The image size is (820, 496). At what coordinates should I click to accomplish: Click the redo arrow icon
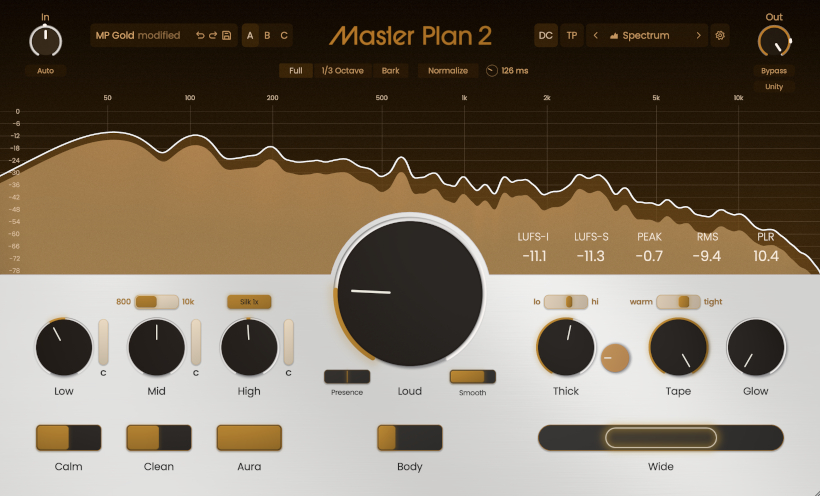(x=213, y=36)
